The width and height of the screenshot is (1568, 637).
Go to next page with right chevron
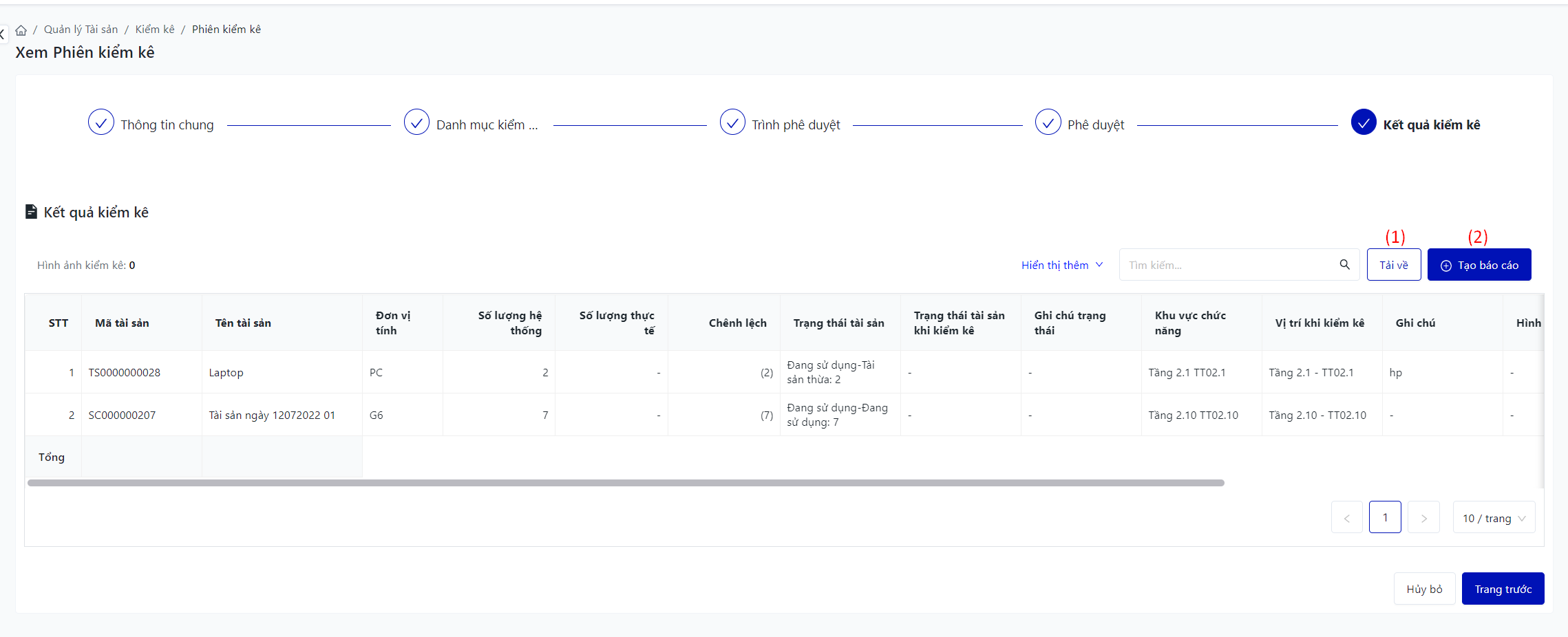(1423, 518)
